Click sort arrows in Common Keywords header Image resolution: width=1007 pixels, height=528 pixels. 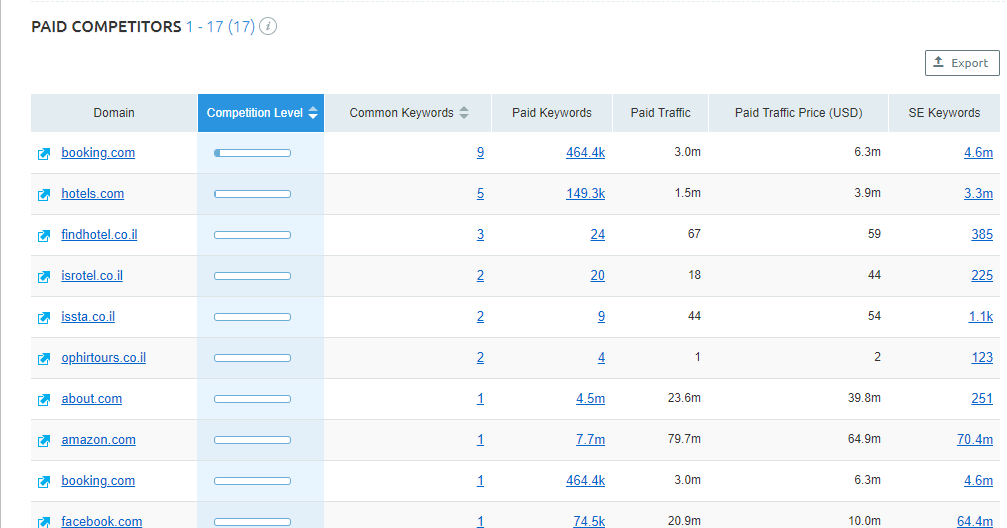(464, 113)
